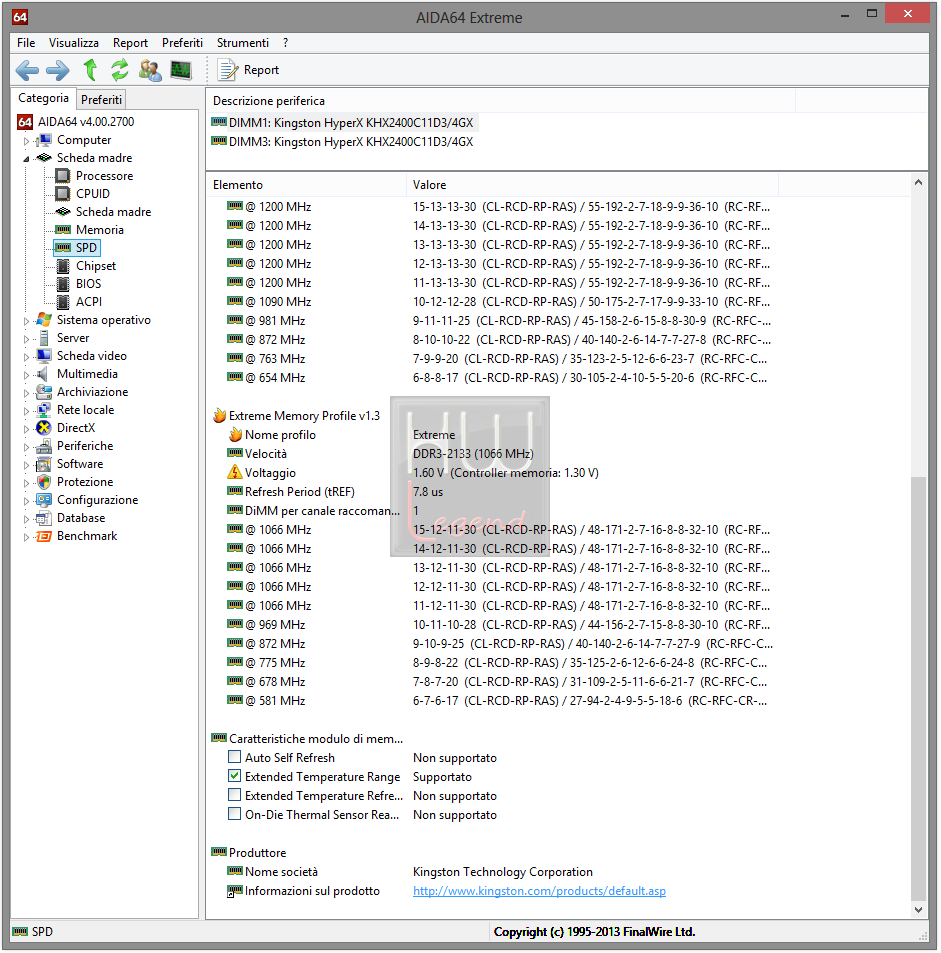The image size is (941, 953).
Task: Refresh the view with green arrows icon
Action: [120, 70]
